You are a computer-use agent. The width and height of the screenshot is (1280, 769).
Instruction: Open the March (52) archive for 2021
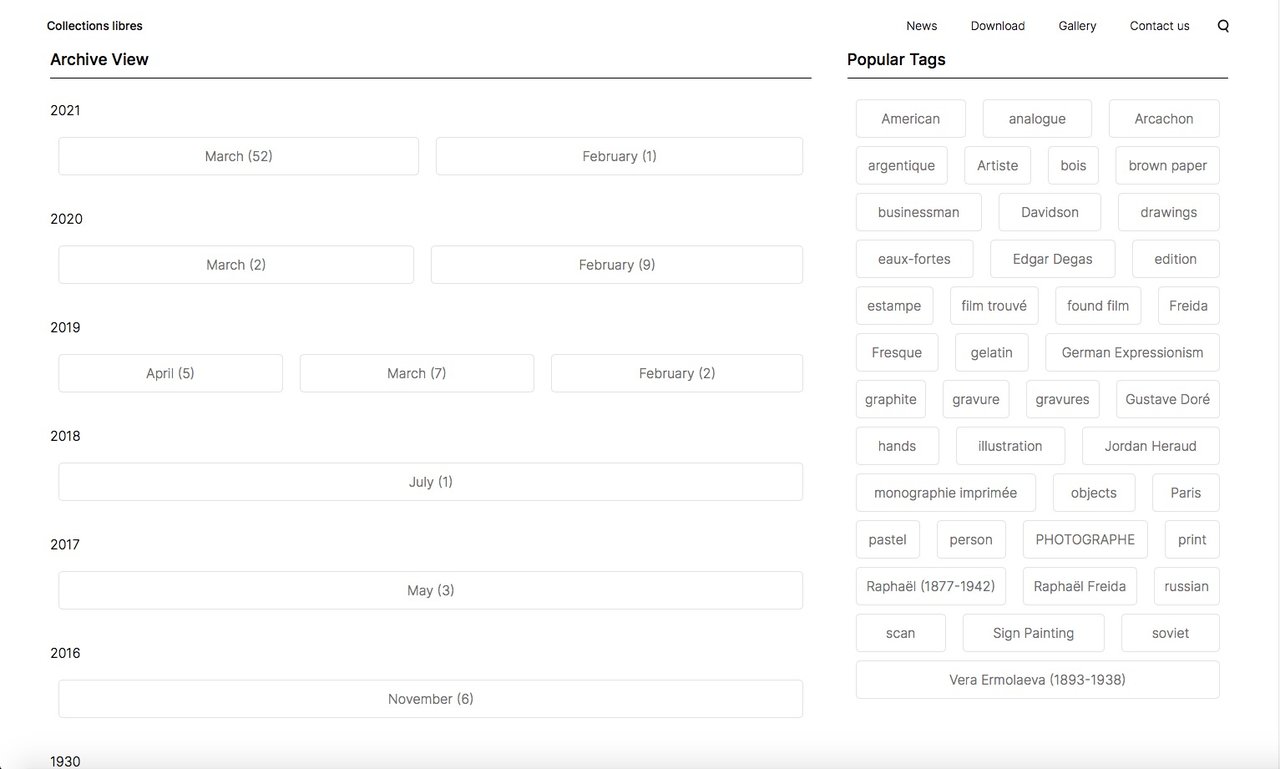[x=237, y=156]
